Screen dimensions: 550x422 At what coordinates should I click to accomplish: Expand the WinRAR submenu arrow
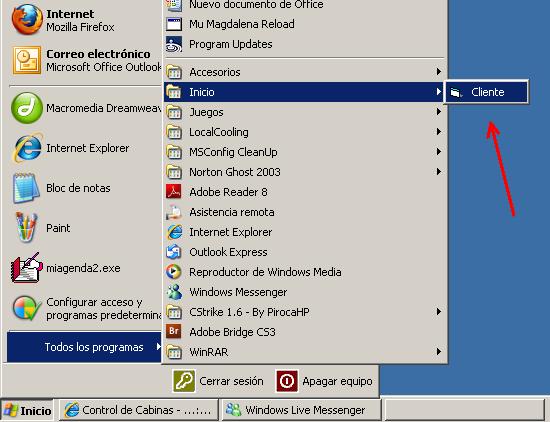point(438,351)
